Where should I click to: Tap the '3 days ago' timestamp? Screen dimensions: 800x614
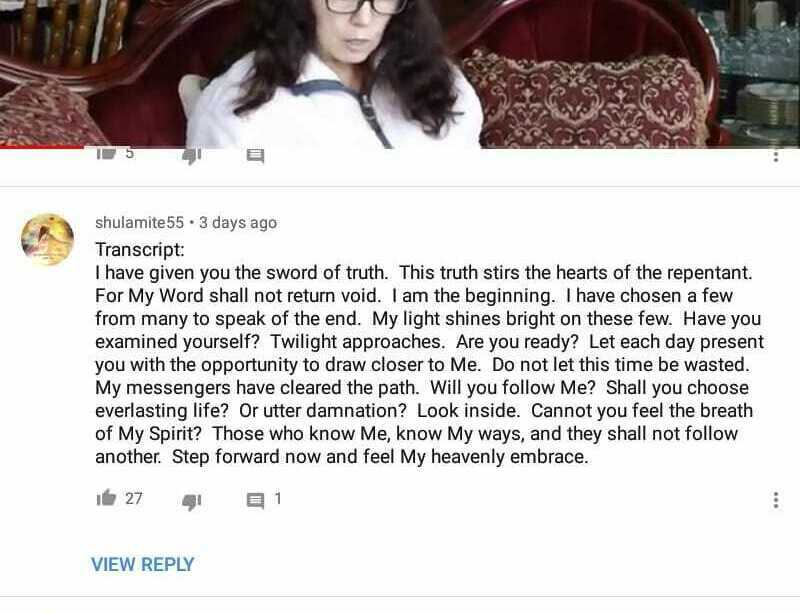(238, 223)
